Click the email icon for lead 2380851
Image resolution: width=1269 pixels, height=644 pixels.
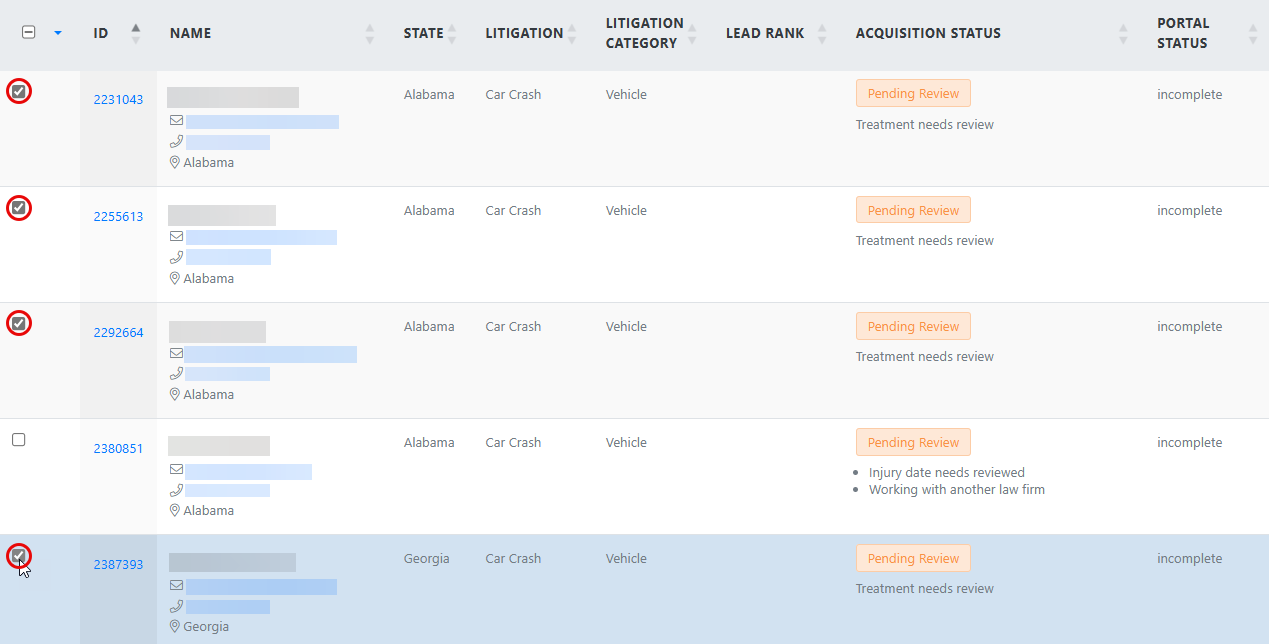176,470
